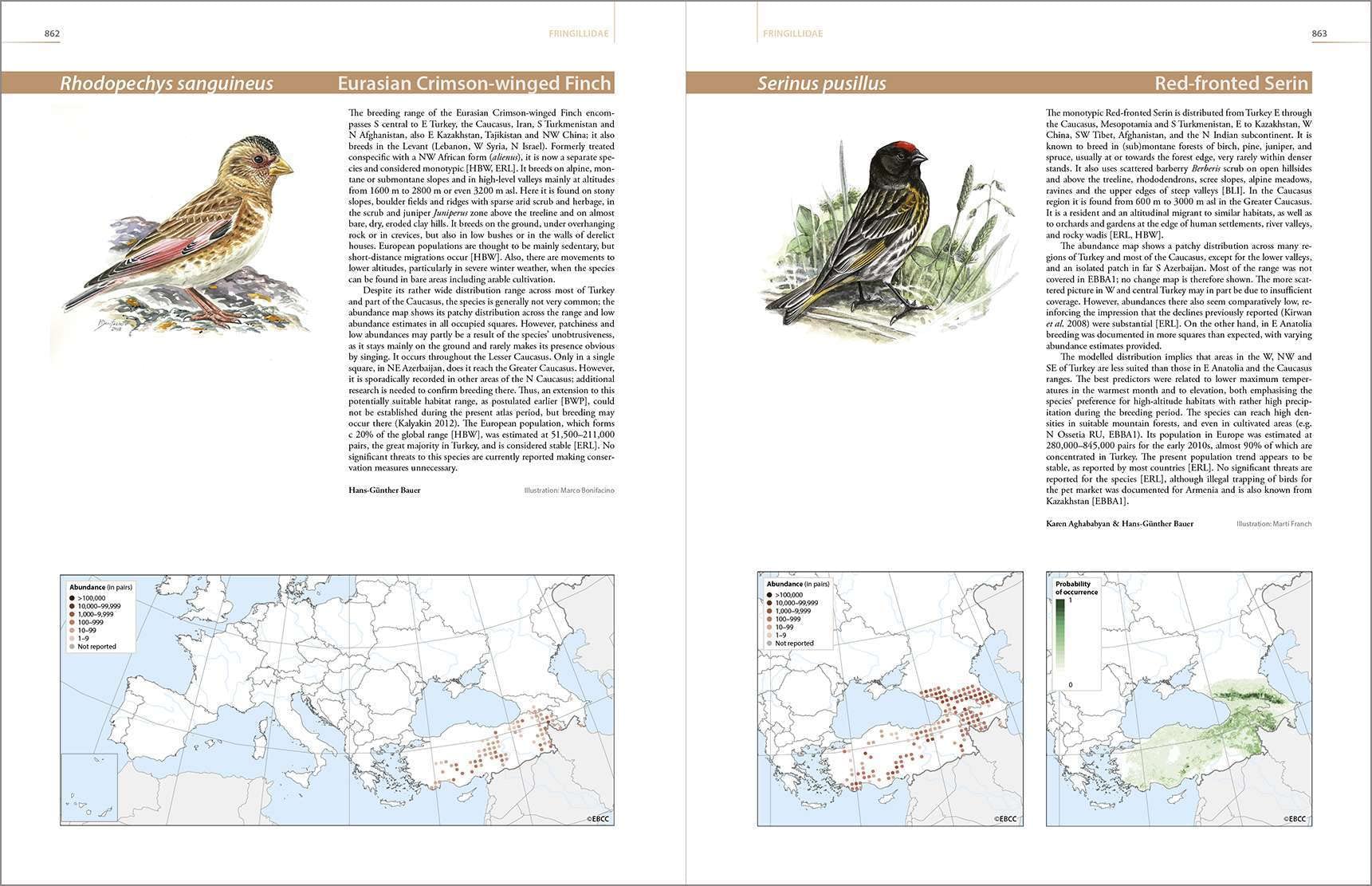
Task: Select 10,000–99,999 entry in finch map legend
Action: 96,606
